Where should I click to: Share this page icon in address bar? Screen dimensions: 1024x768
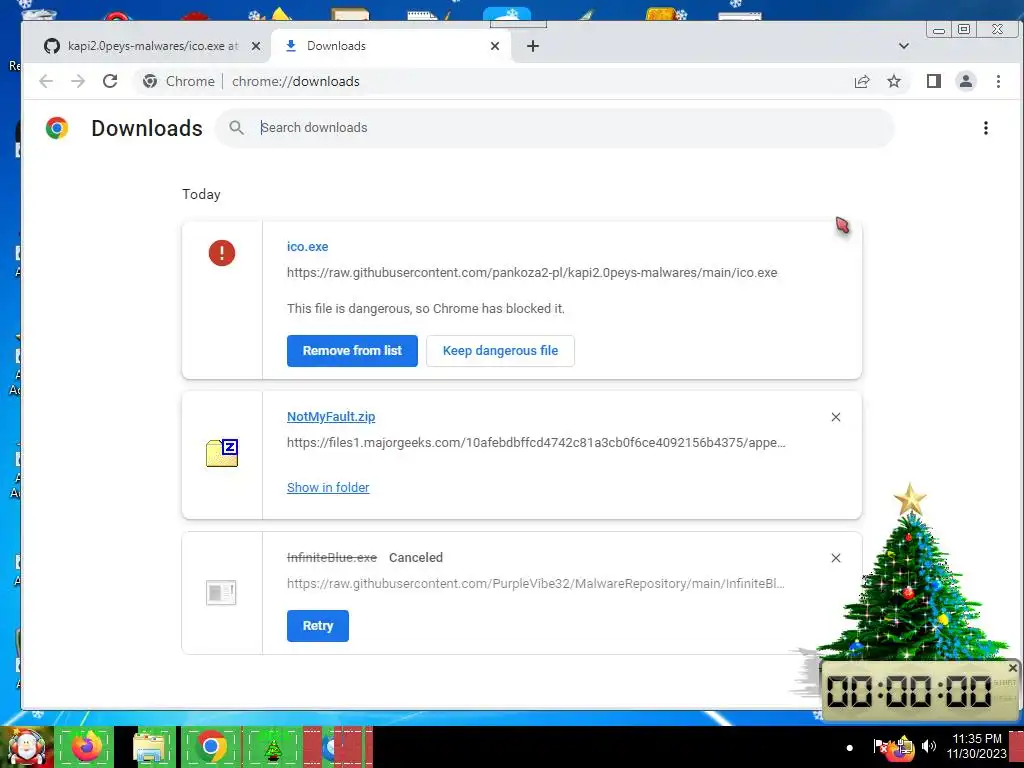(862, 81)
